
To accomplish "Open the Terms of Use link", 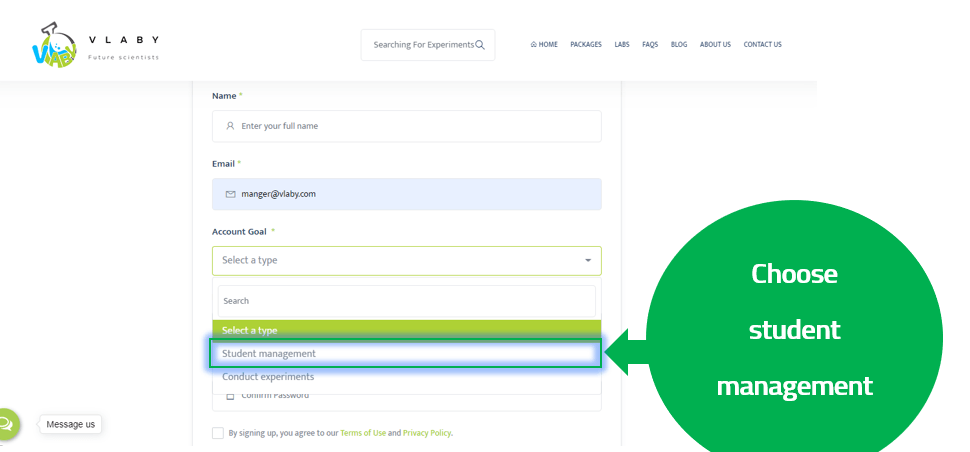I will 362,433.
